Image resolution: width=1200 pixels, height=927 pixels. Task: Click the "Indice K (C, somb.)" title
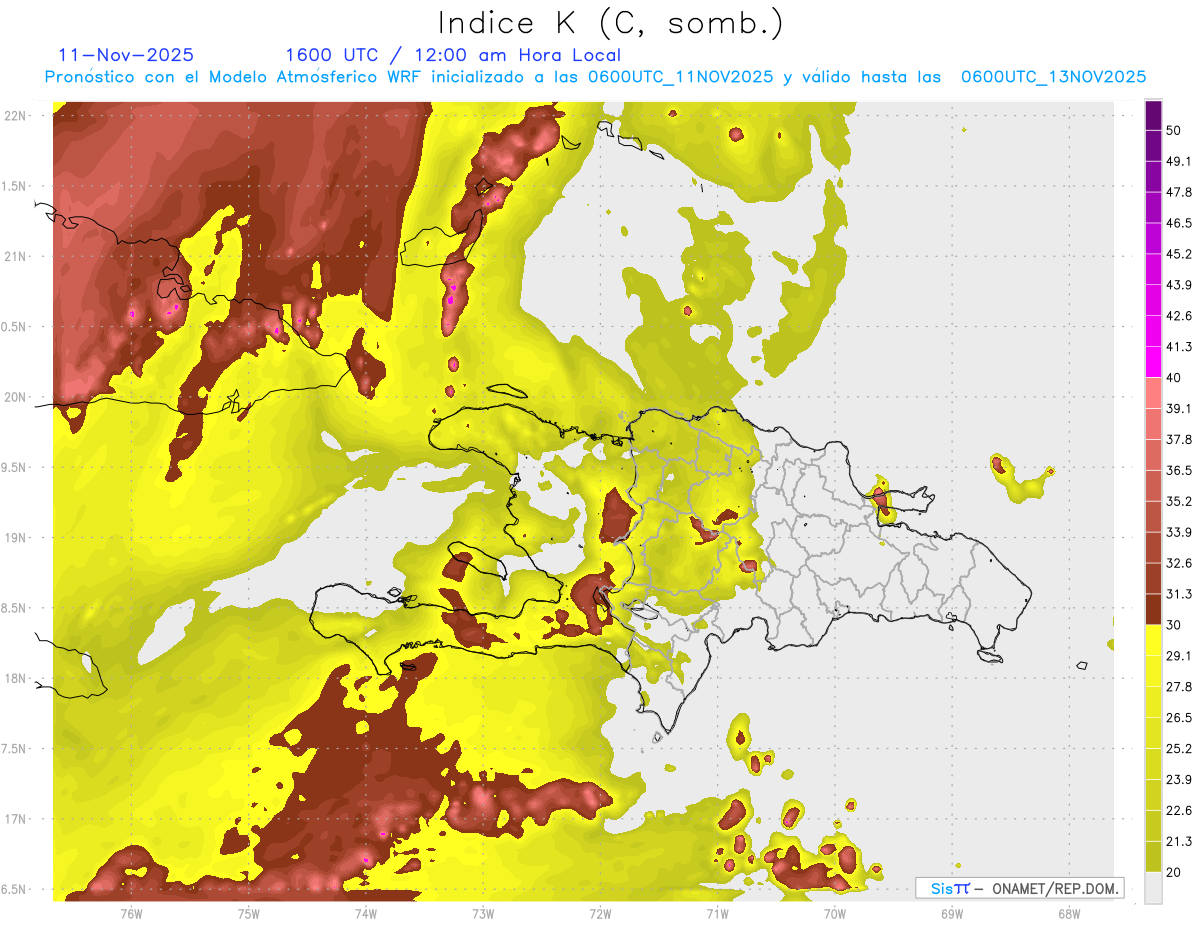click(610, 23)
